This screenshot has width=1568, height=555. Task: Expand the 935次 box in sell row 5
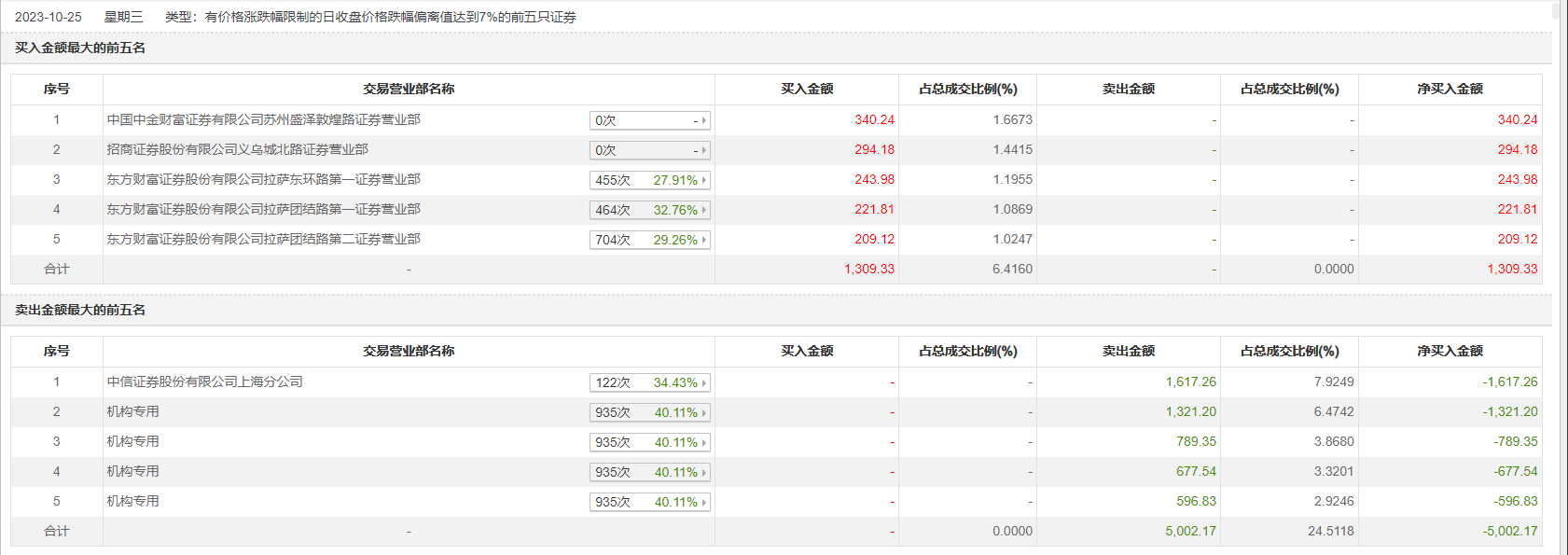tap(649, 502)
